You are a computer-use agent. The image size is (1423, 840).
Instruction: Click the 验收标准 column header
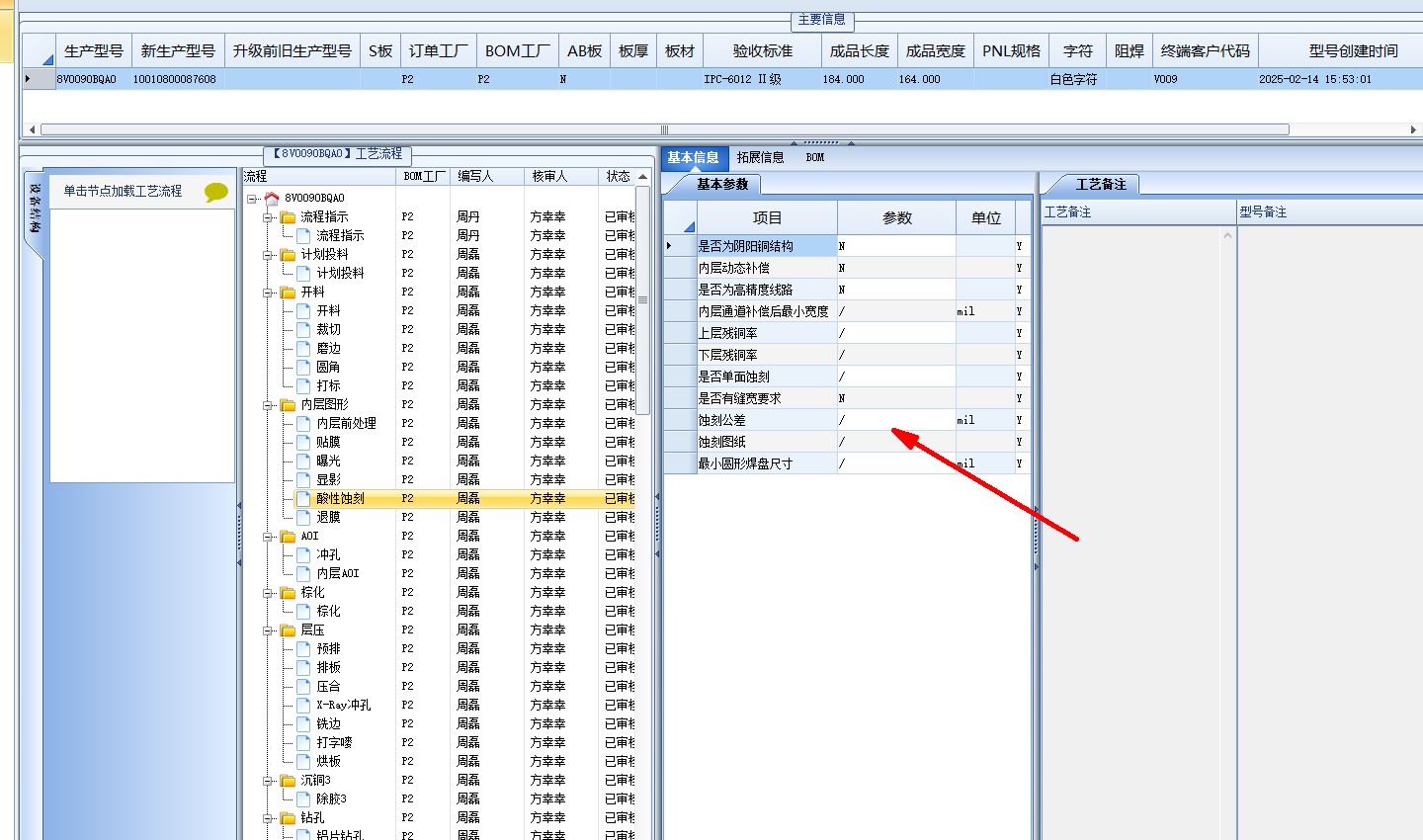(x=762, y=50)
